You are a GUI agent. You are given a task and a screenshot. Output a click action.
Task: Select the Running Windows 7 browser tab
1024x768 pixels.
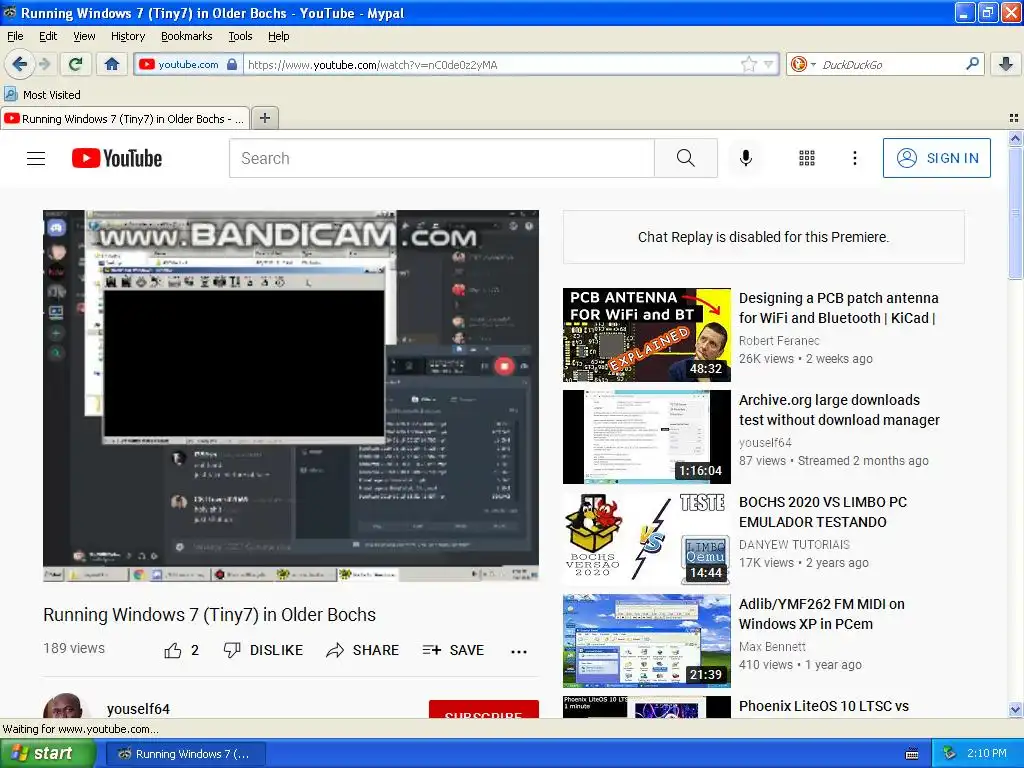[124, 118]
